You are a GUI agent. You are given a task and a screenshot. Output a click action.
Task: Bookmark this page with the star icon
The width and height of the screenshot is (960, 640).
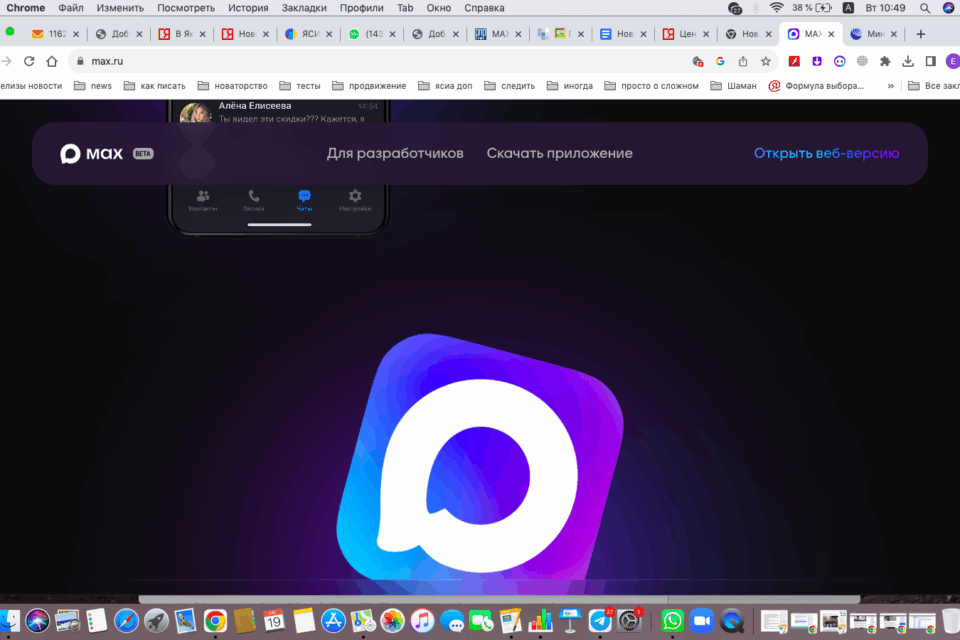pos(766,61)
